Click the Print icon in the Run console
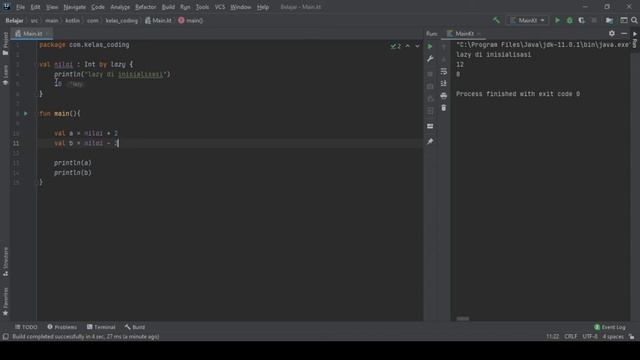The image size is (640, 360). 444,96
